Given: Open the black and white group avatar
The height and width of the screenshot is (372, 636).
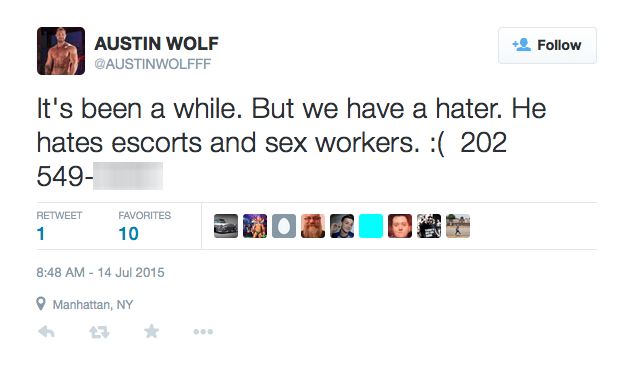Looking at the screenshot, I should [429, 226].
